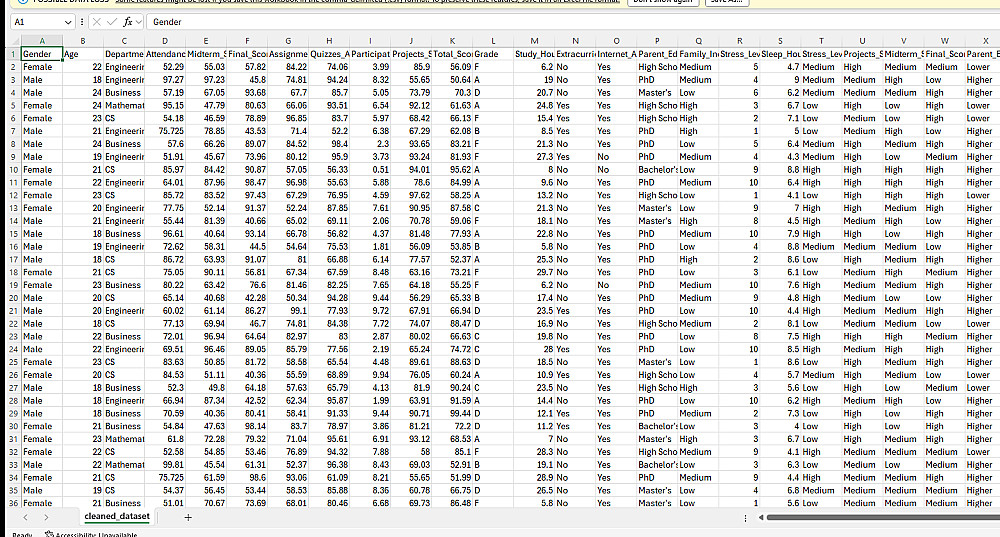Screen dimensions: 1000x537
Task: Select column L header
Action: (x=493, y=41)
